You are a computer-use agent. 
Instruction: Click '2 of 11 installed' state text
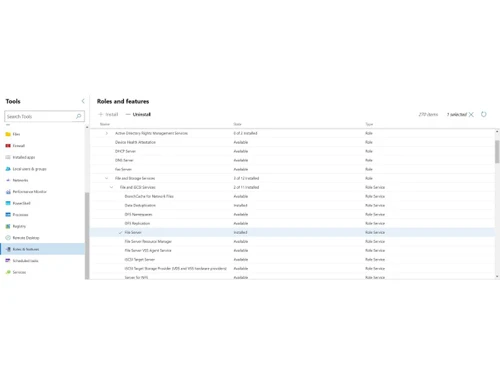tap(246, 187)
